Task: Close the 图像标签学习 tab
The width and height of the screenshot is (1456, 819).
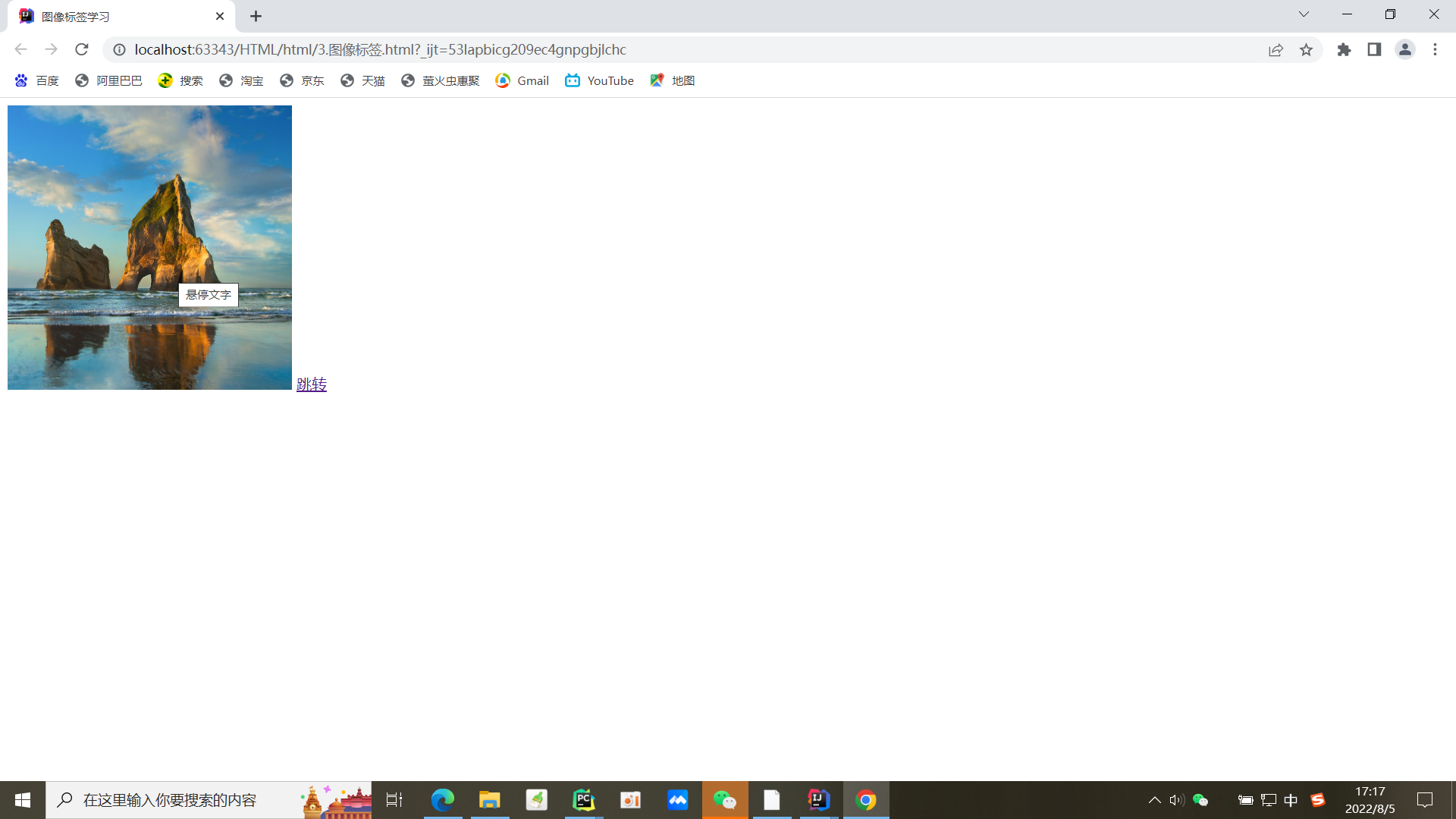Action: 220,16
